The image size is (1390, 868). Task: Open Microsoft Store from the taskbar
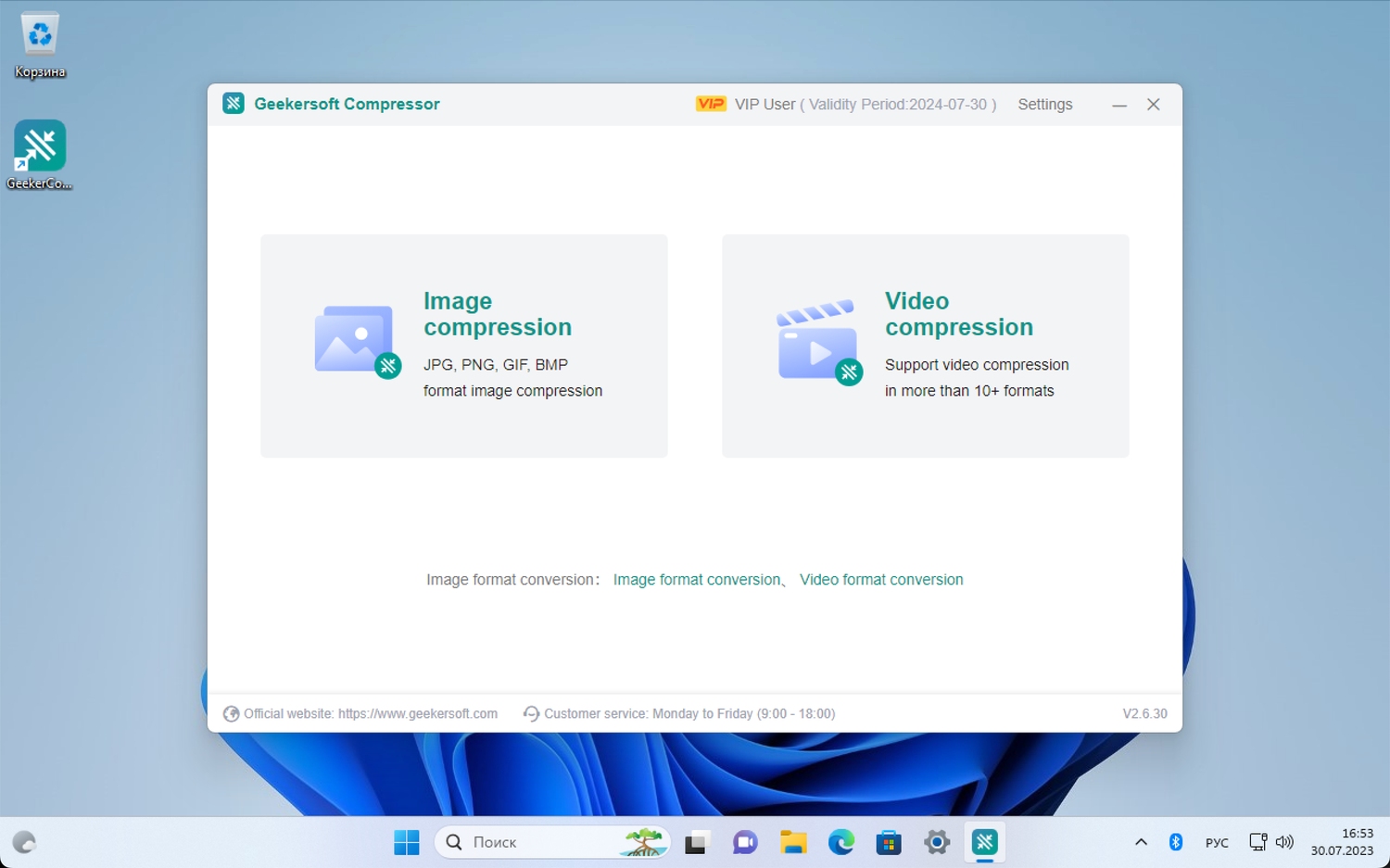[890, 842]
